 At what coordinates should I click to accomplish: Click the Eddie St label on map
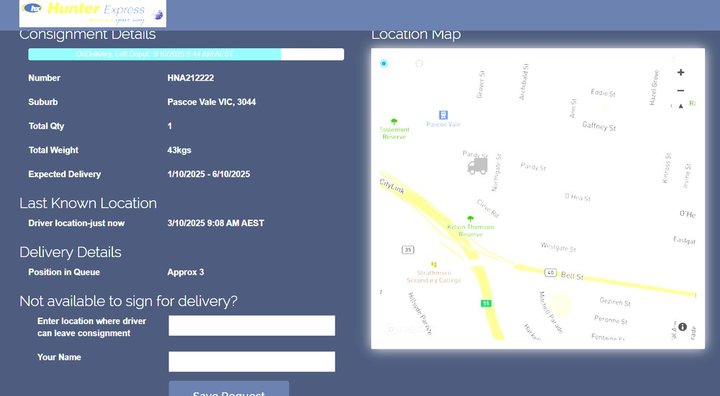[603, 93]
